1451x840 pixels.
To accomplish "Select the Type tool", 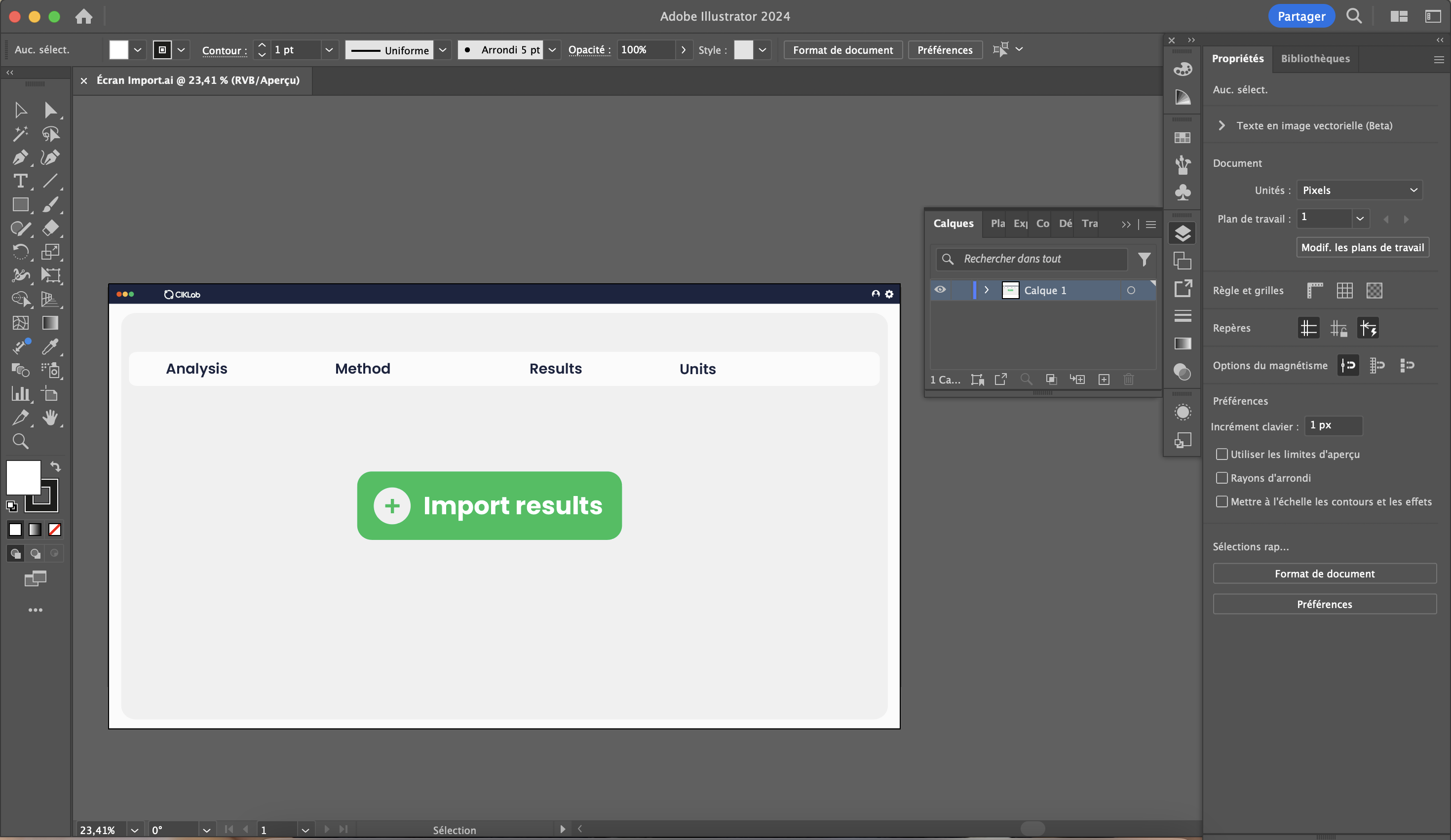I will tap(21, 181).
